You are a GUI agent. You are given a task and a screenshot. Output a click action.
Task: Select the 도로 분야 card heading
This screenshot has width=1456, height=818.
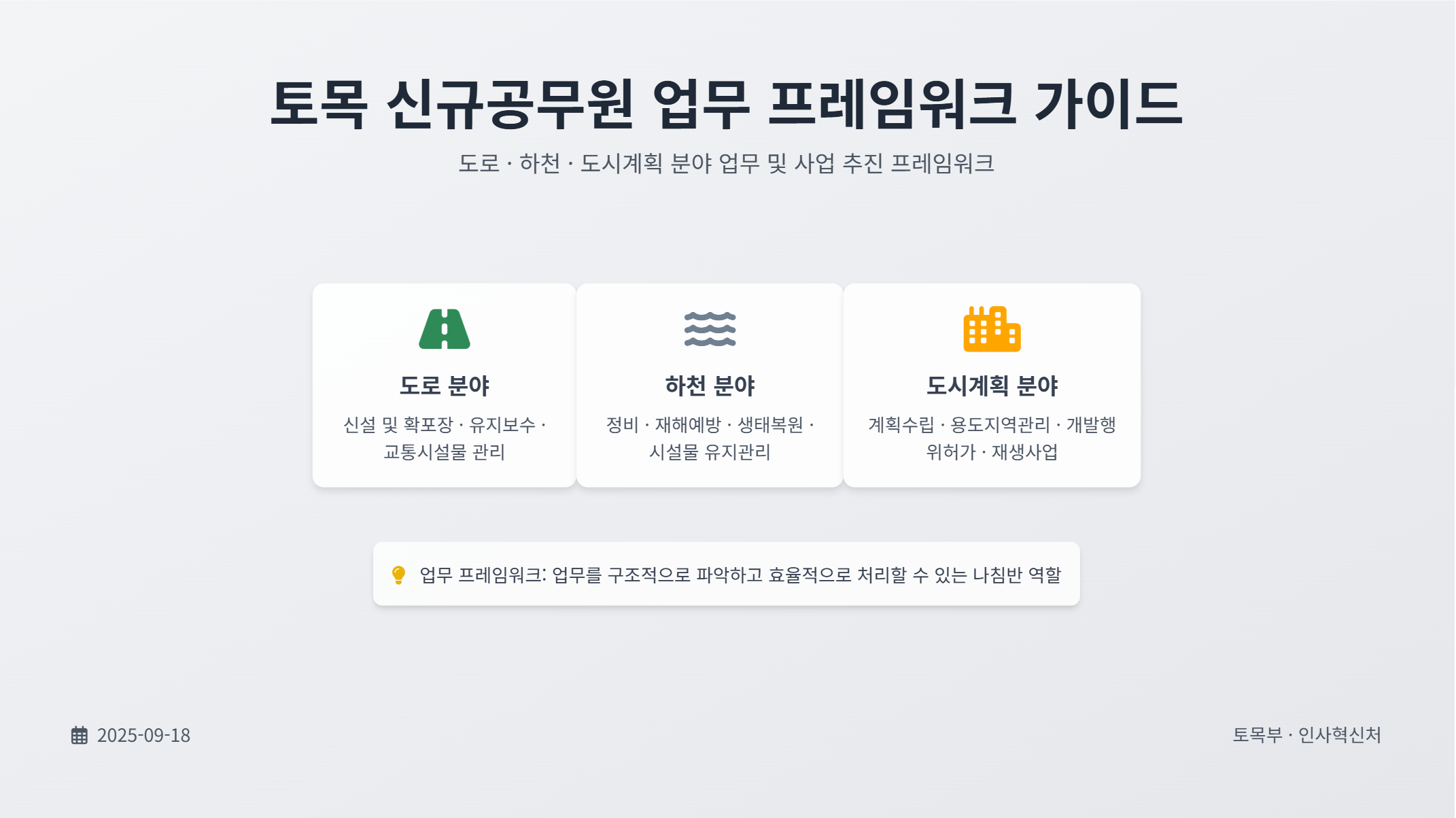click(444, 386)
